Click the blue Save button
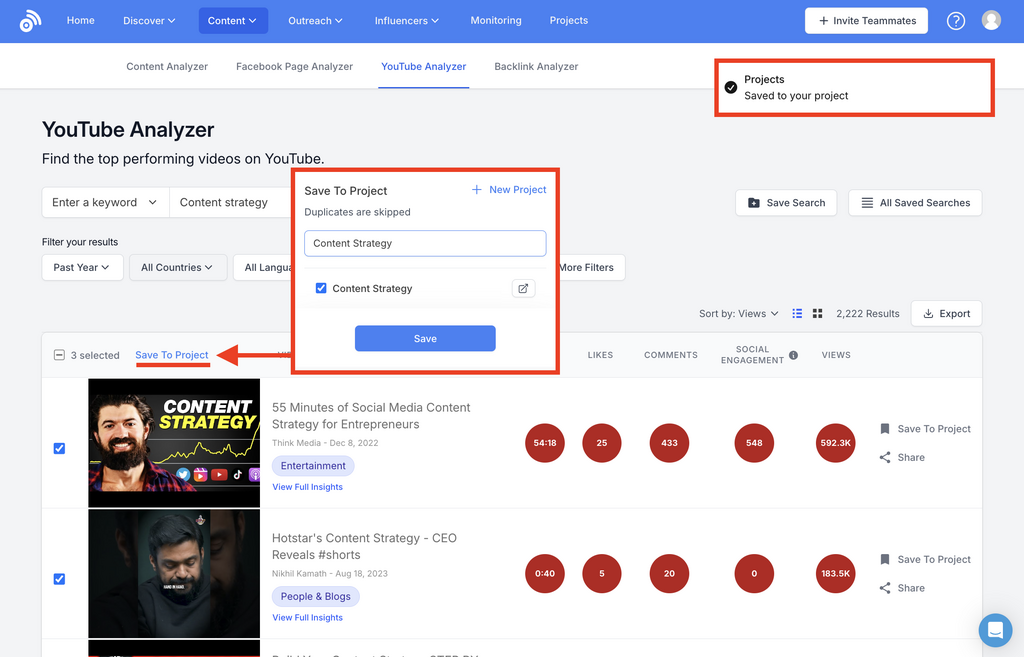 pyautogui.click(x=425, y=338)
